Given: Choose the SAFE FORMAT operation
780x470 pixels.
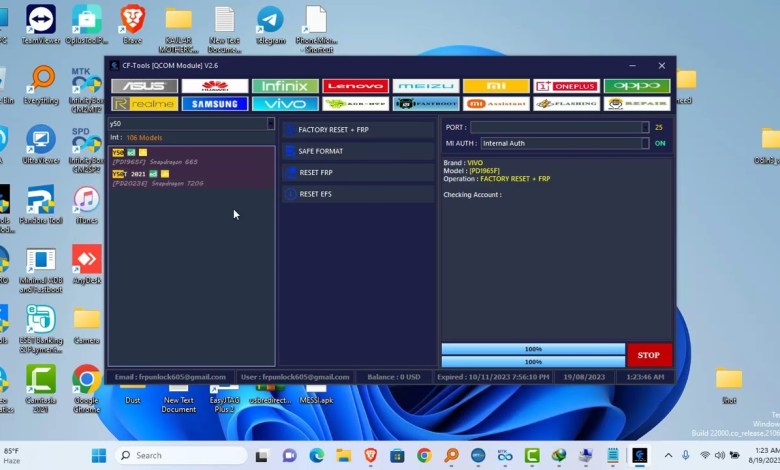Looking at the screenshot, I should tap(357, 151).
